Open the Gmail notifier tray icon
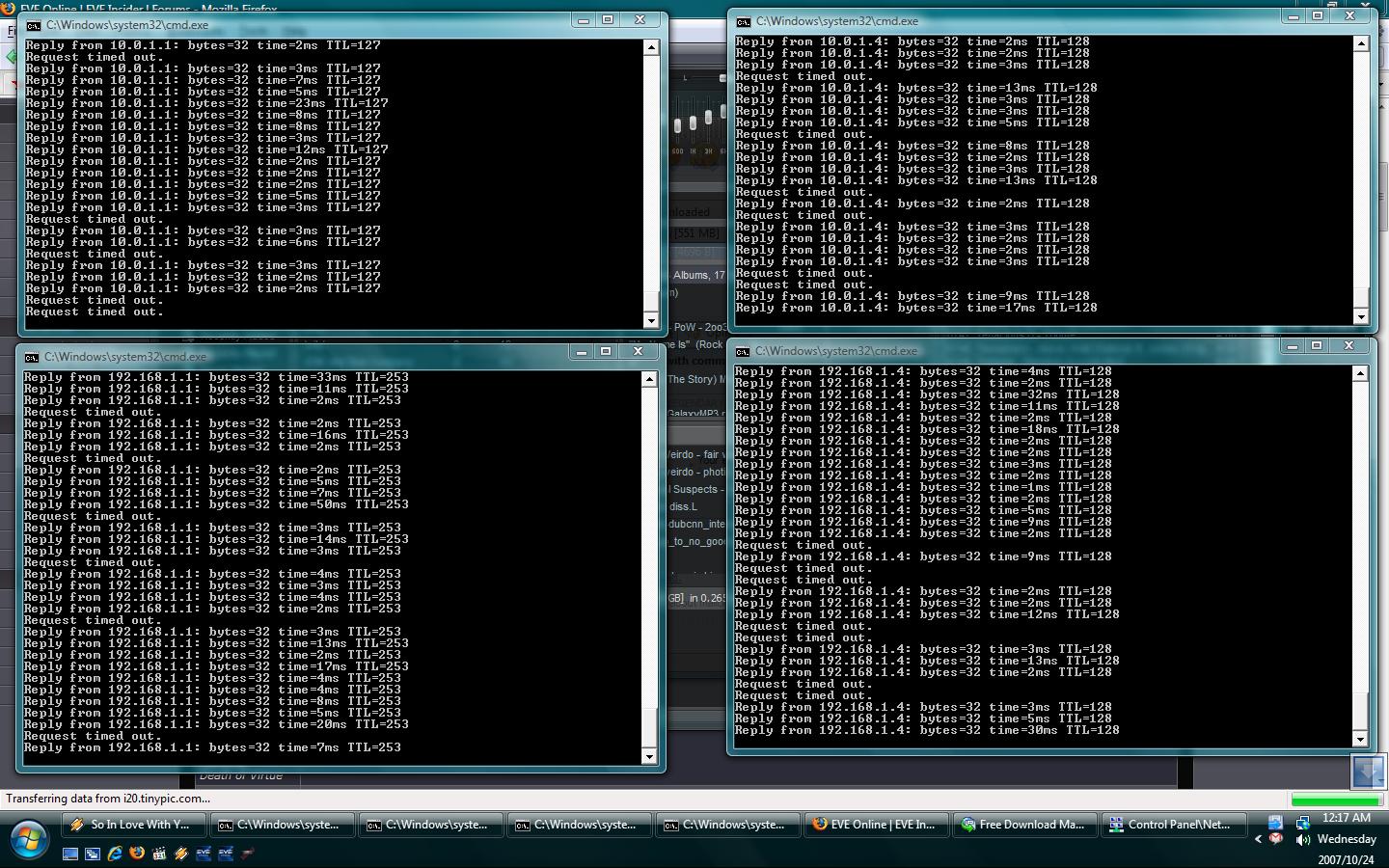The image size is (1389, 868). pyautogui.click(x=1276, y=839)
